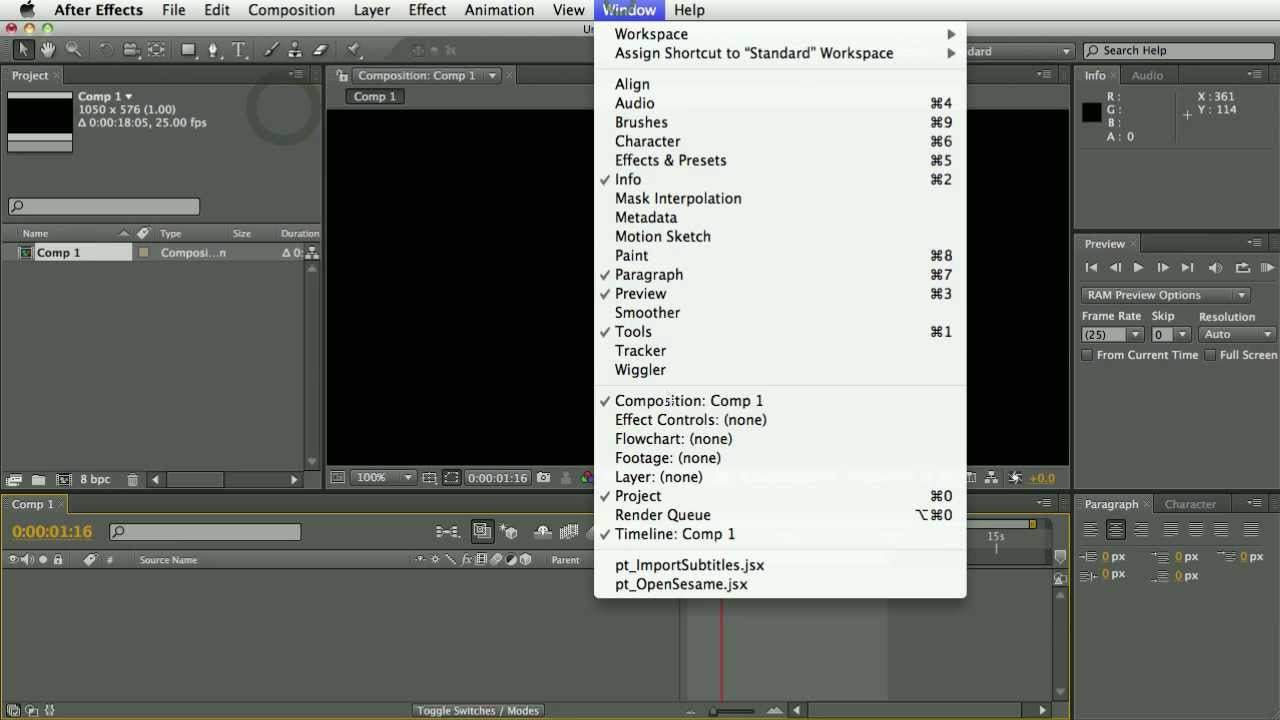The image size is (1280, 720).
Task: Switch to the Character panel tab
Action: [1190, 504]
